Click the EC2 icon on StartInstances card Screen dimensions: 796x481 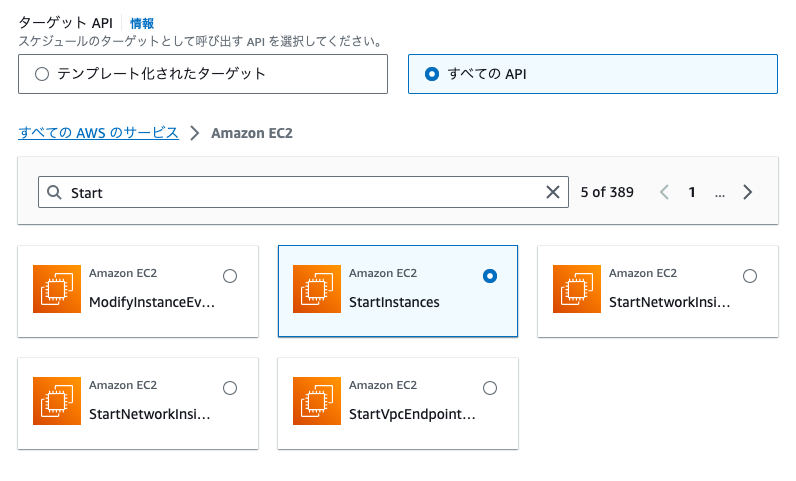[317, 289]
